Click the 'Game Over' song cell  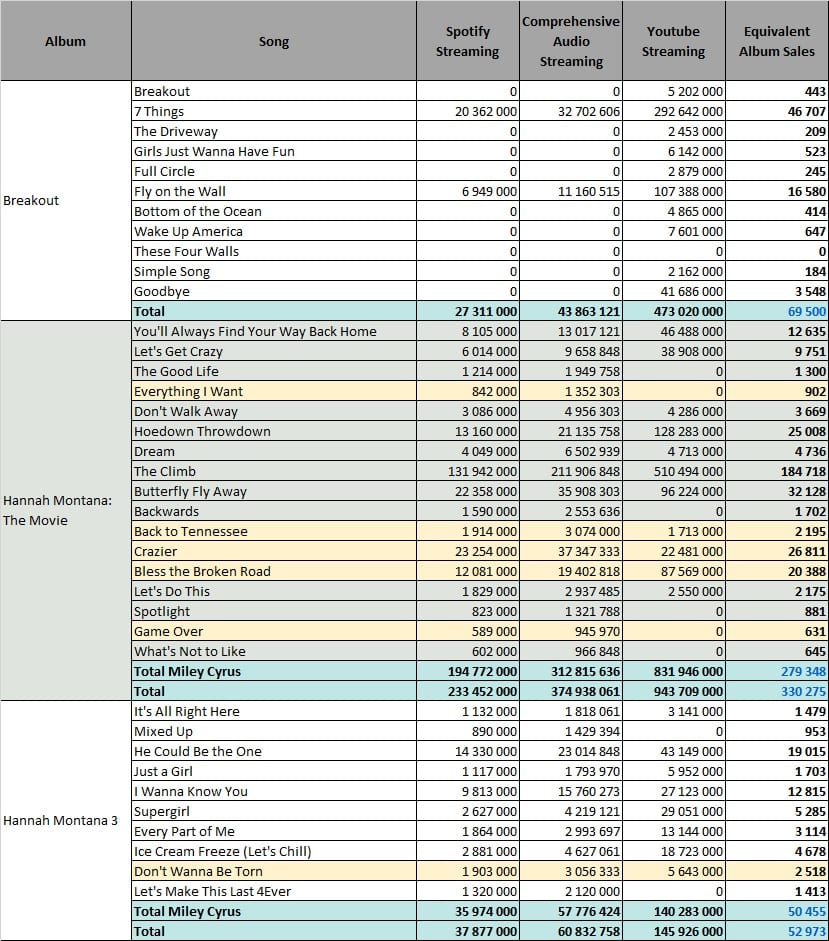(x=274, y=631)
